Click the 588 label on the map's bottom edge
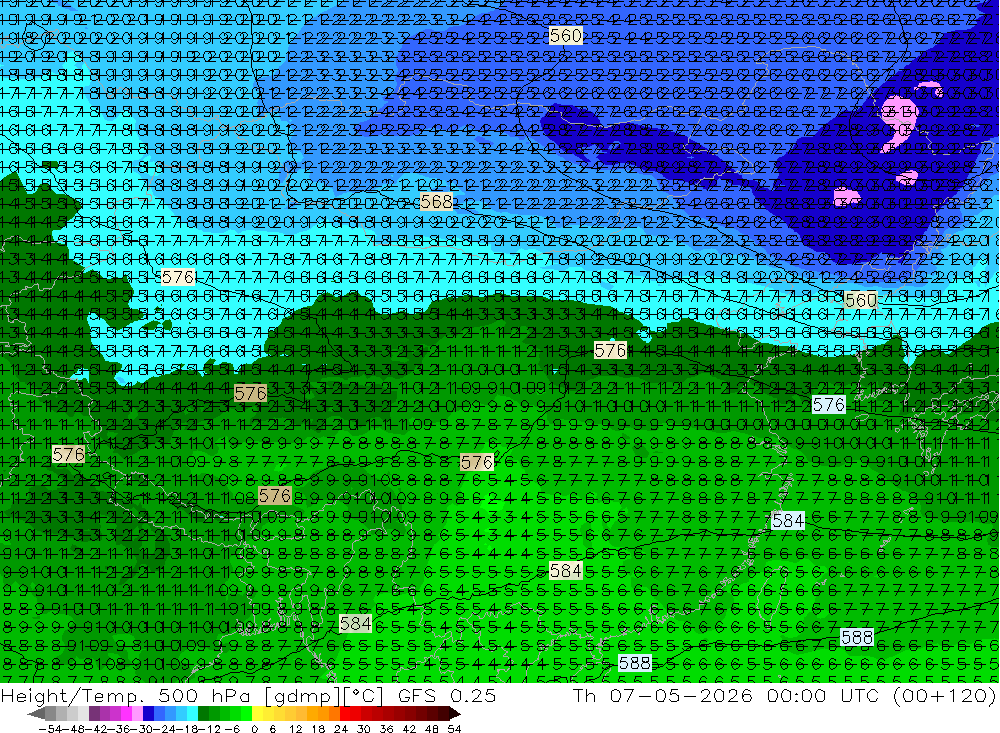The height and width of the screenshot is (733, 1000). [x=635, y=663]
